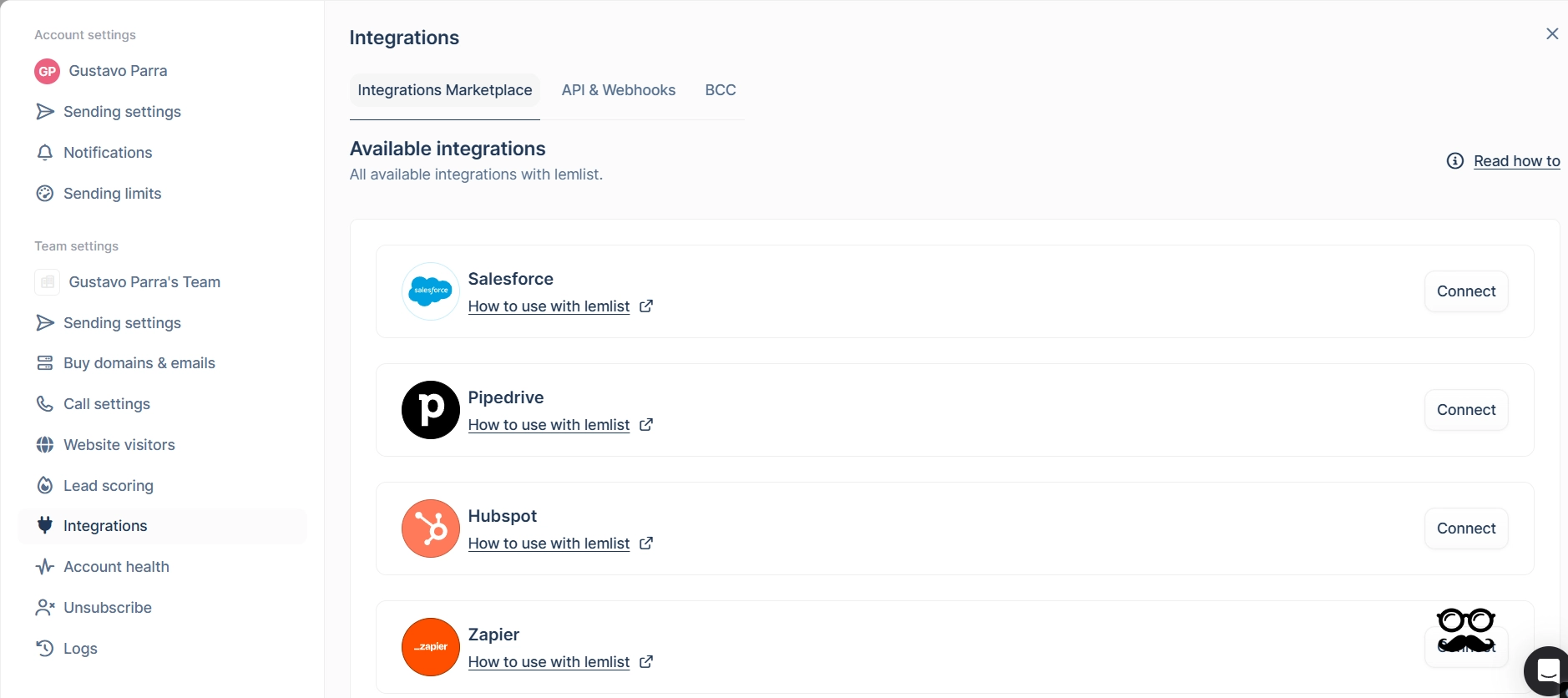Open the BCC tab

tap(720, 90)
